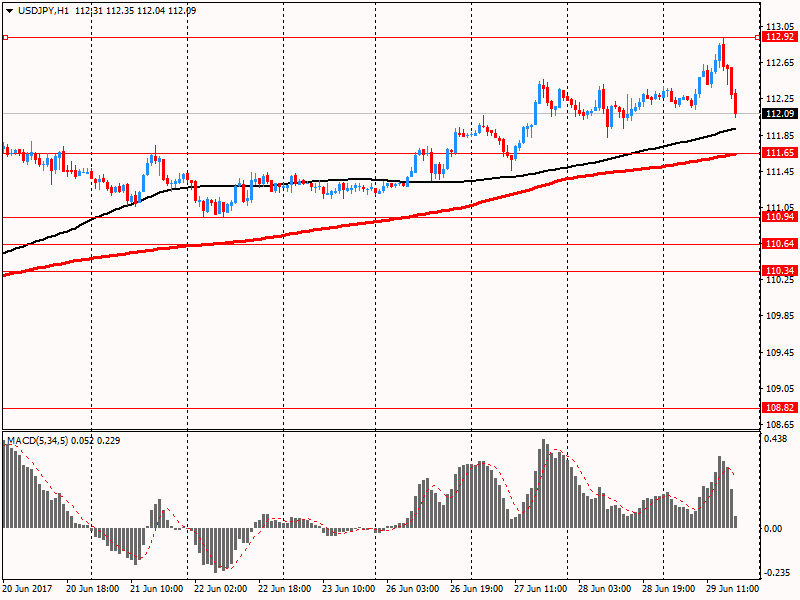Screen dimensions: 800x600
Task: Click the 28 Jun 03:00 time label
Action: 605,589
